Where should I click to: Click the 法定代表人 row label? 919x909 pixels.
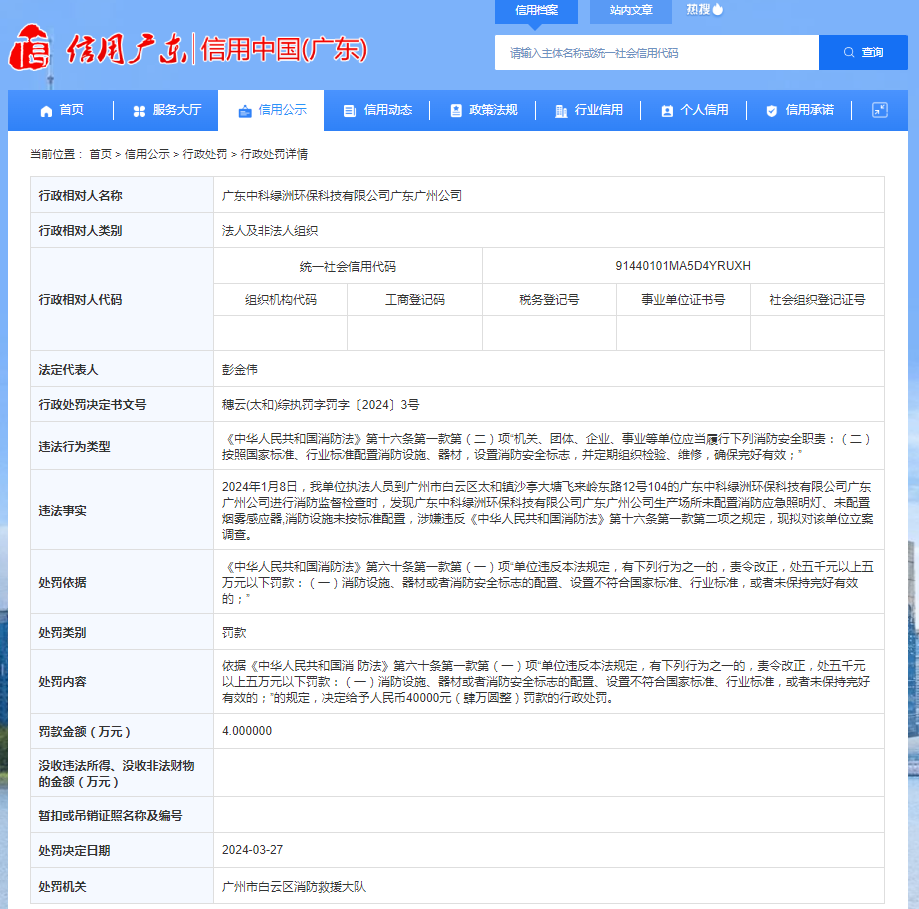[x=68, y=370]
